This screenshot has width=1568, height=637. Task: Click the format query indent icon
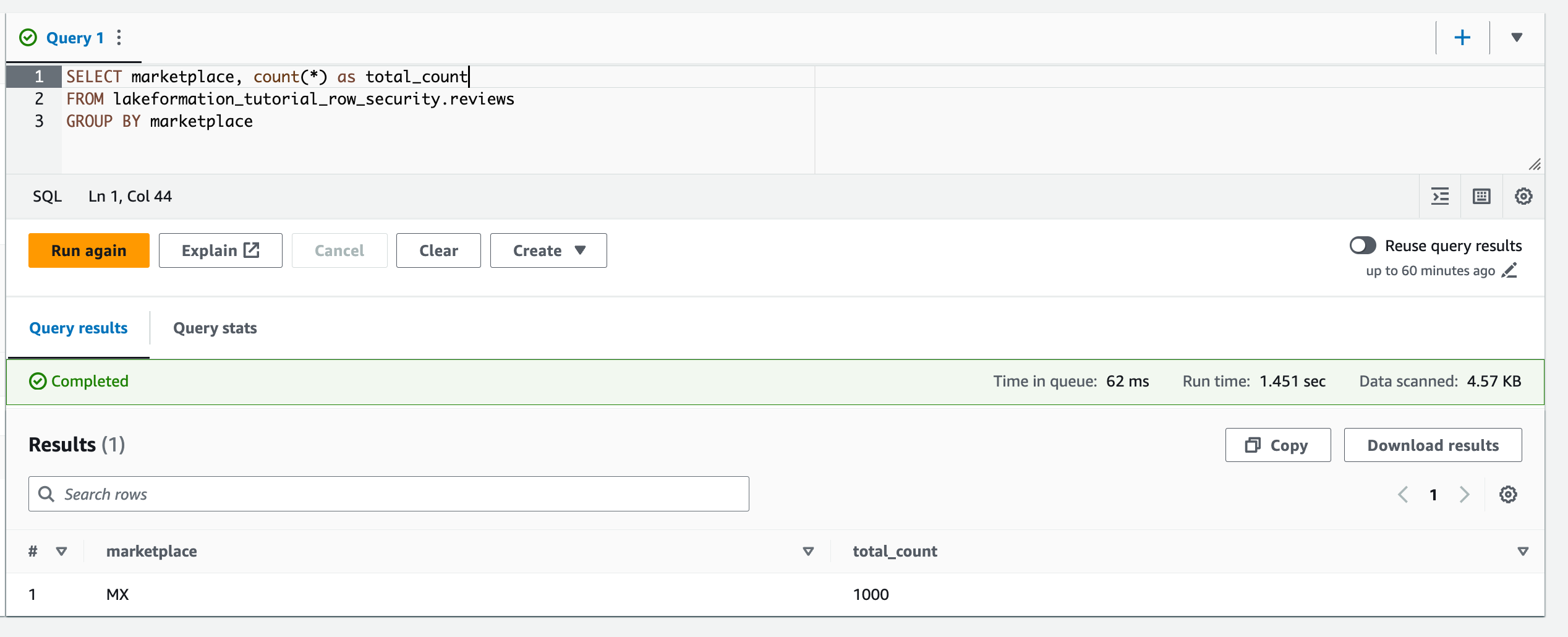click(1440, 197)
